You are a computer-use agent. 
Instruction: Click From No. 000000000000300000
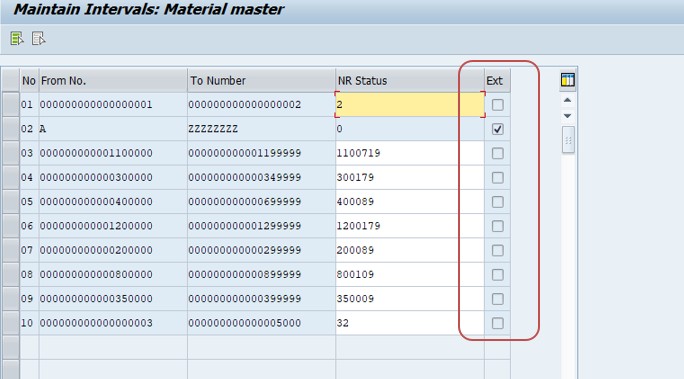tap(113, 178)
